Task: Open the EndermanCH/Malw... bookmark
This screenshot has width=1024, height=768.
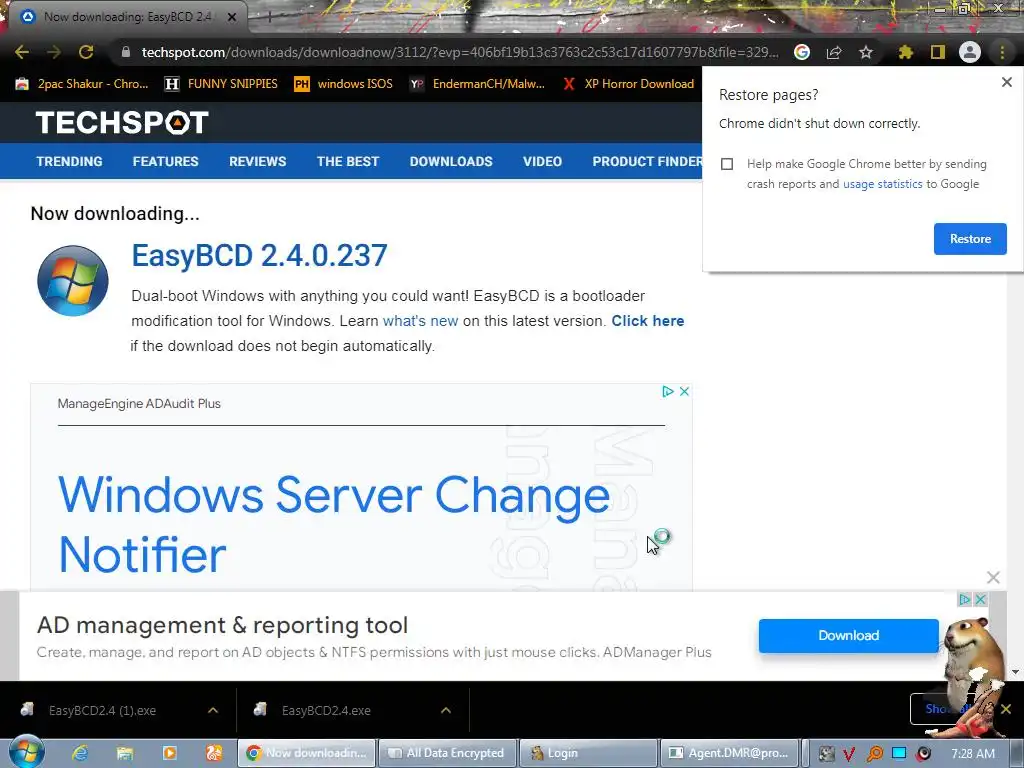Action: (x=477, y=84)
